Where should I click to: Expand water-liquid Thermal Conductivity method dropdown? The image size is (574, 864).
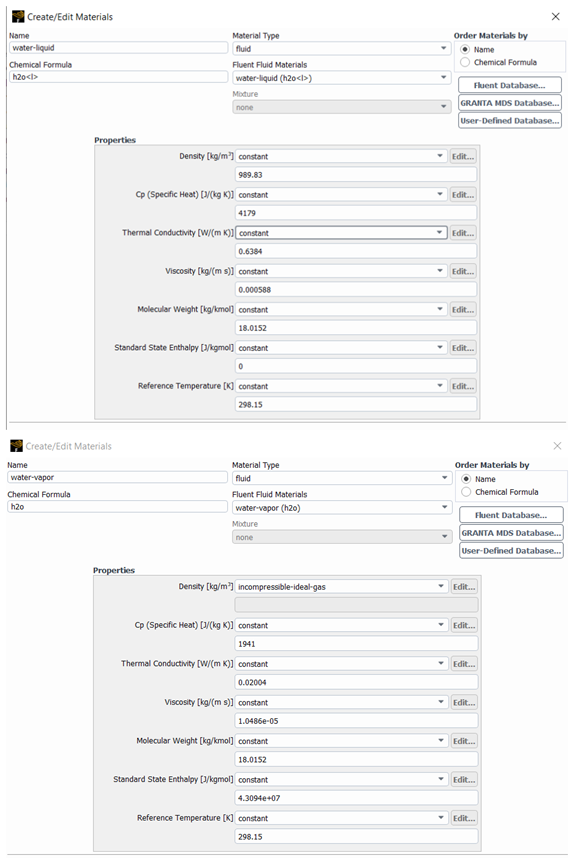pos(341,233)
